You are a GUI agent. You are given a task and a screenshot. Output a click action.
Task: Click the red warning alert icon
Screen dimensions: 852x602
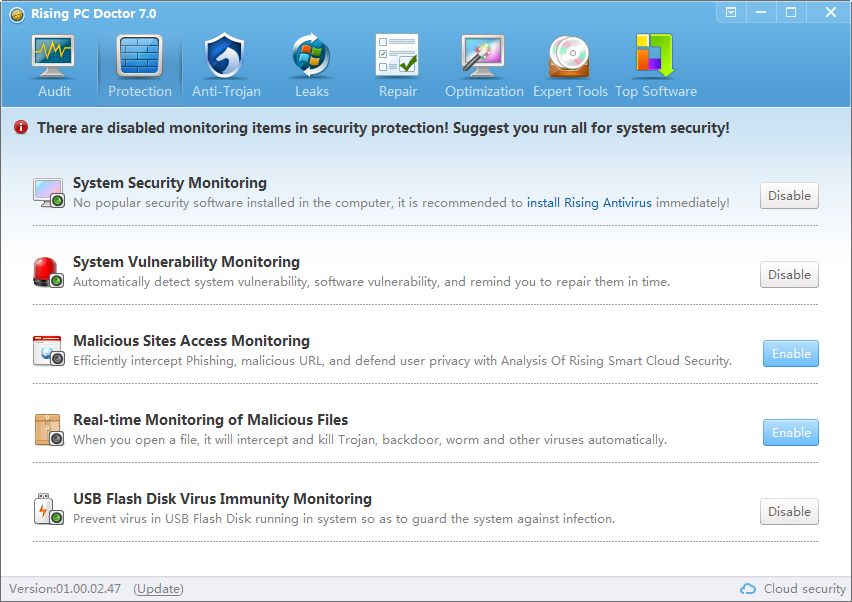click(x=21, y=128)
